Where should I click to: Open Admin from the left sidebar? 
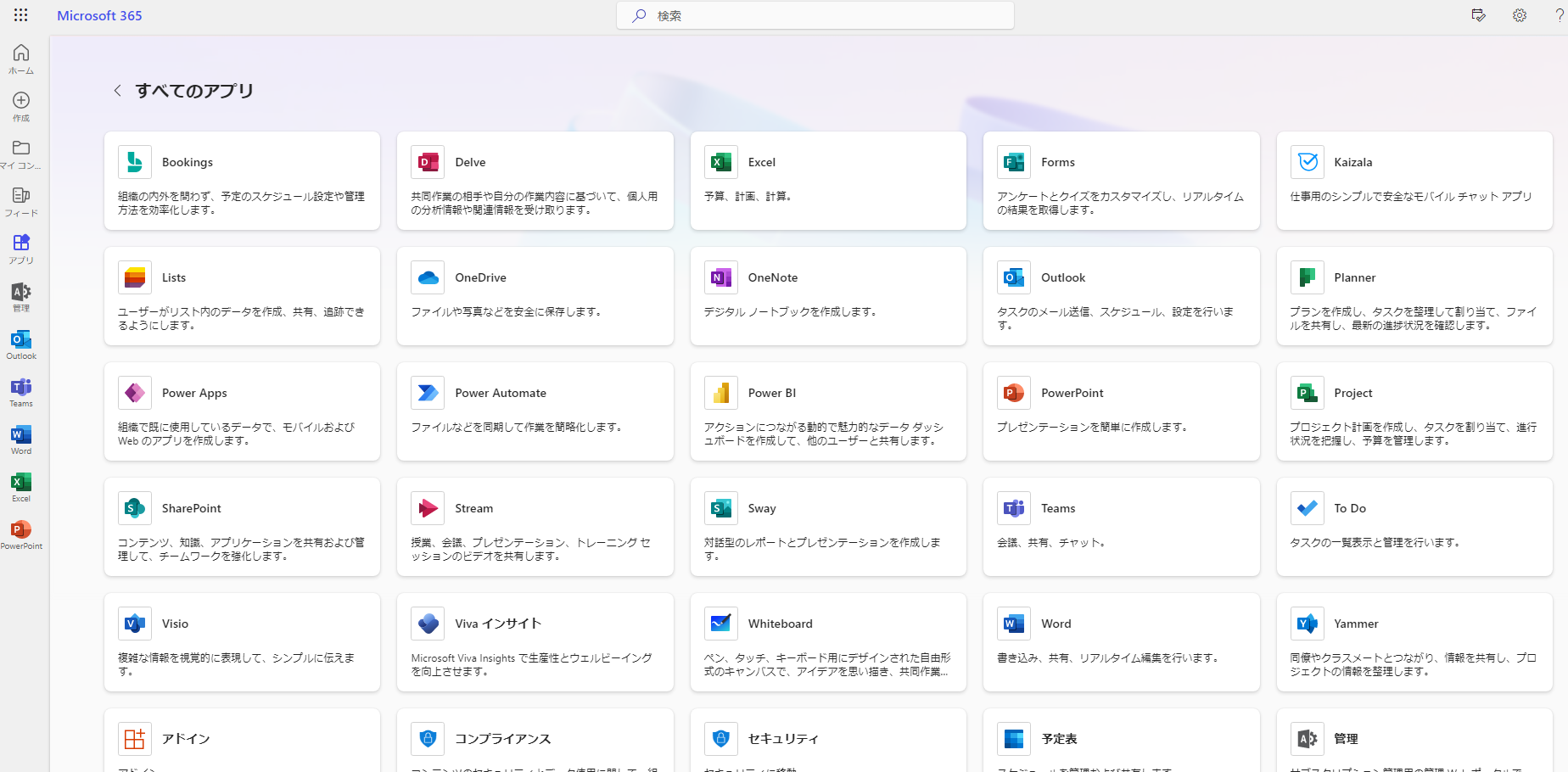point(21,297)
